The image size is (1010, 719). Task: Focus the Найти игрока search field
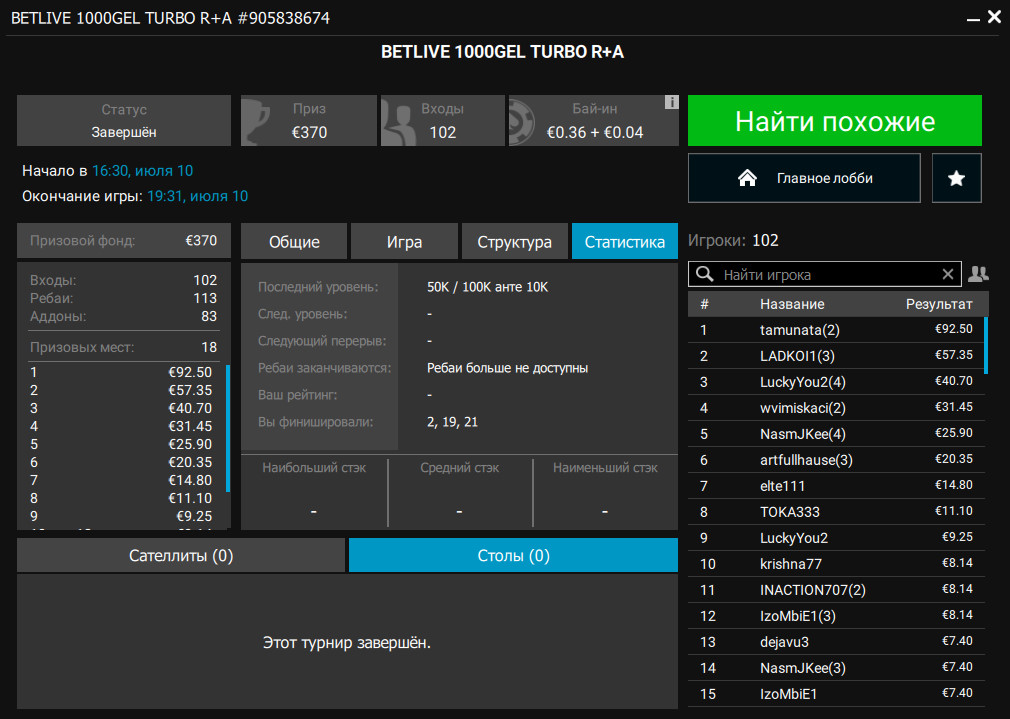pyautogui.click(x=824, y=274)
